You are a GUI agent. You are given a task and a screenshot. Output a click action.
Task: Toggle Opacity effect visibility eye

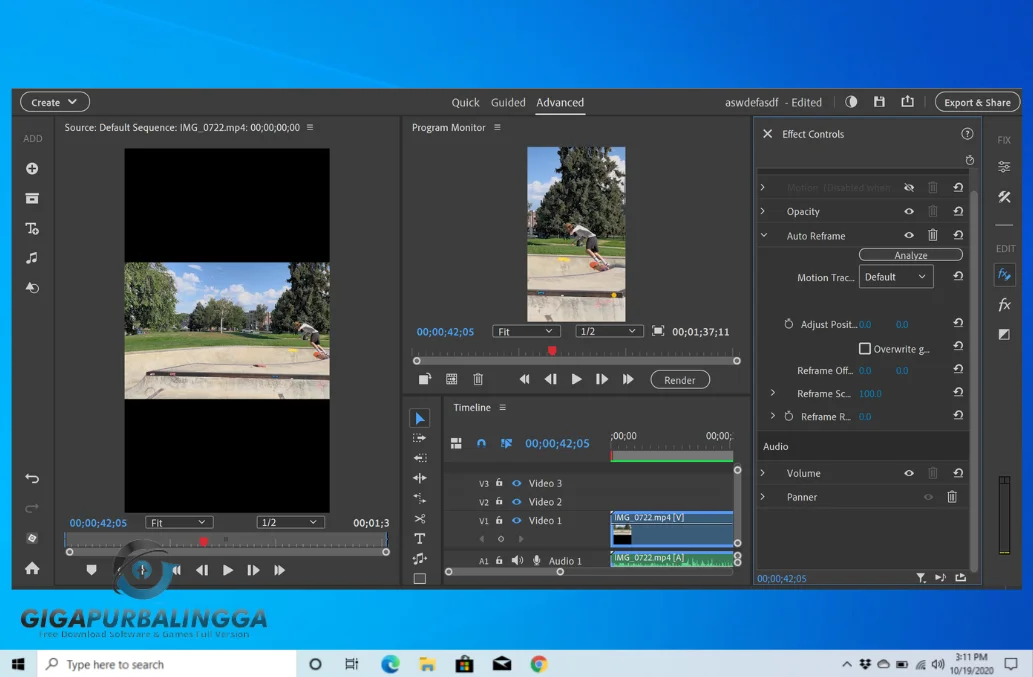tap(908, 211)
